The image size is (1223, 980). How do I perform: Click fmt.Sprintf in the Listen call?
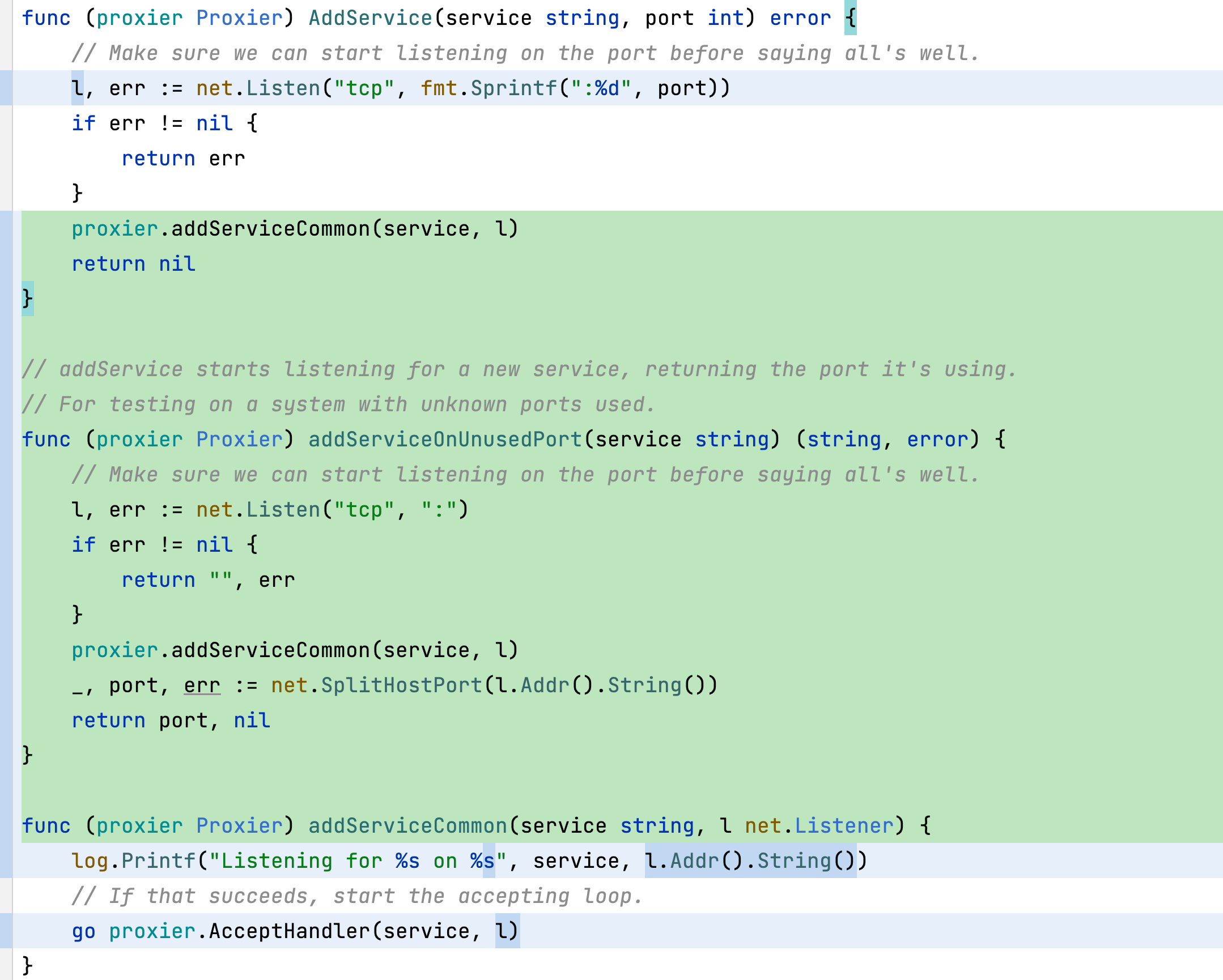[x=489, y=88]
